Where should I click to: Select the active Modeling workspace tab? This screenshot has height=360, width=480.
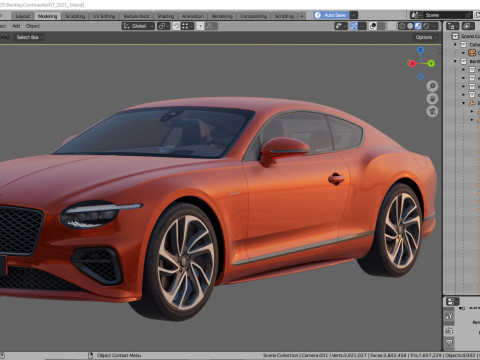(48, 16)
